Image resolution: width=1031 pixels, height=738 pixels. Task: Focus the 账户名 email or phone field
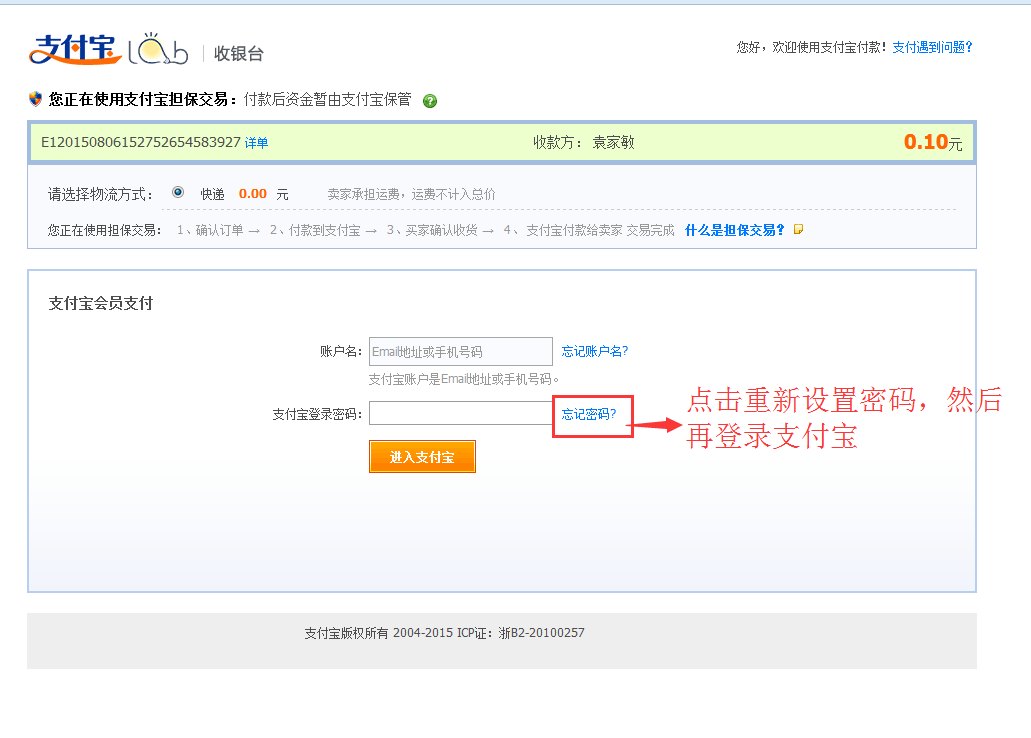pos(461,351)
